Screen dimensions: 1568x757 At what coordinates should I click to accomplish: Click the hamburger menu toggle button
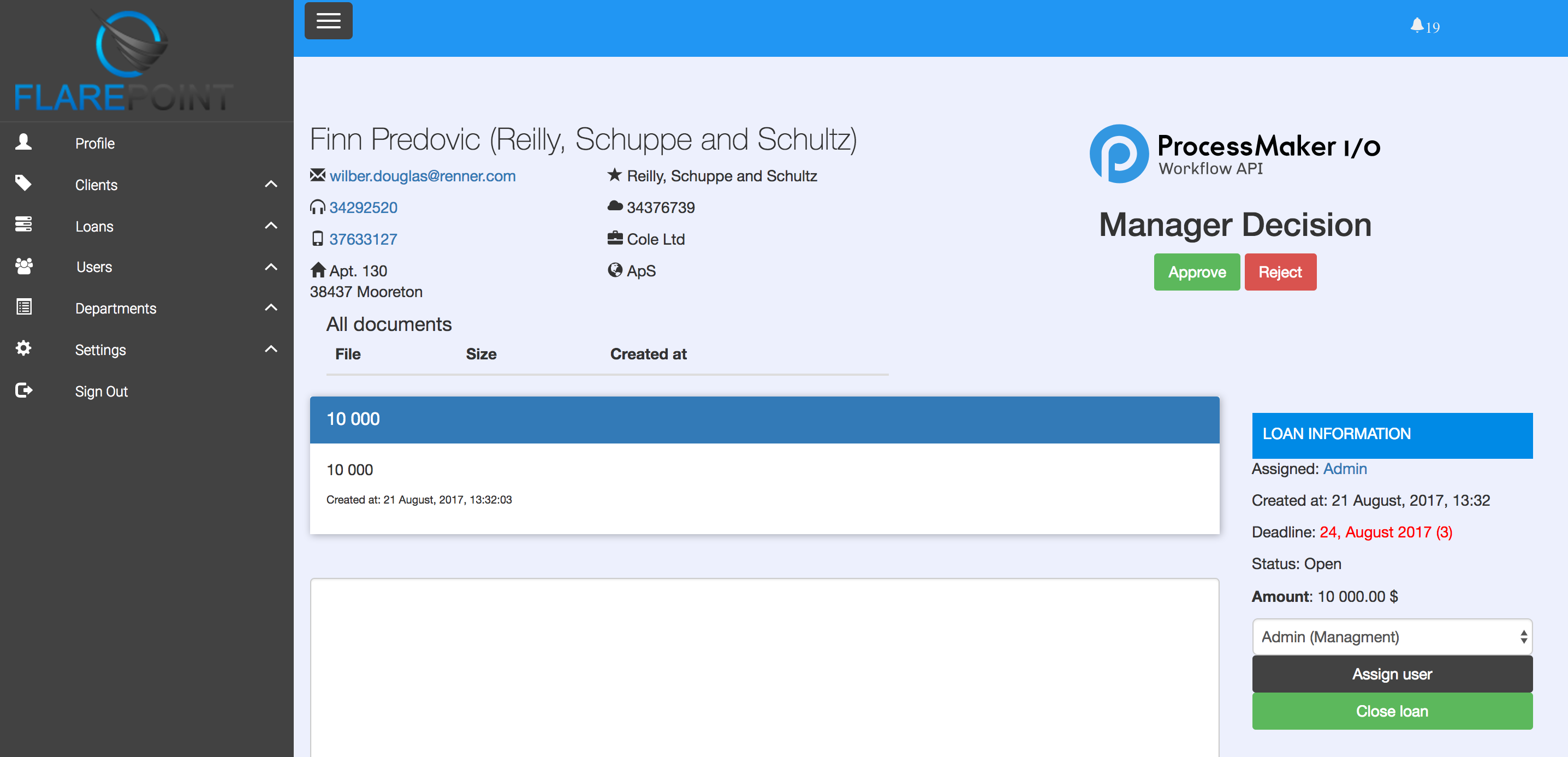[x=328, y=21]
